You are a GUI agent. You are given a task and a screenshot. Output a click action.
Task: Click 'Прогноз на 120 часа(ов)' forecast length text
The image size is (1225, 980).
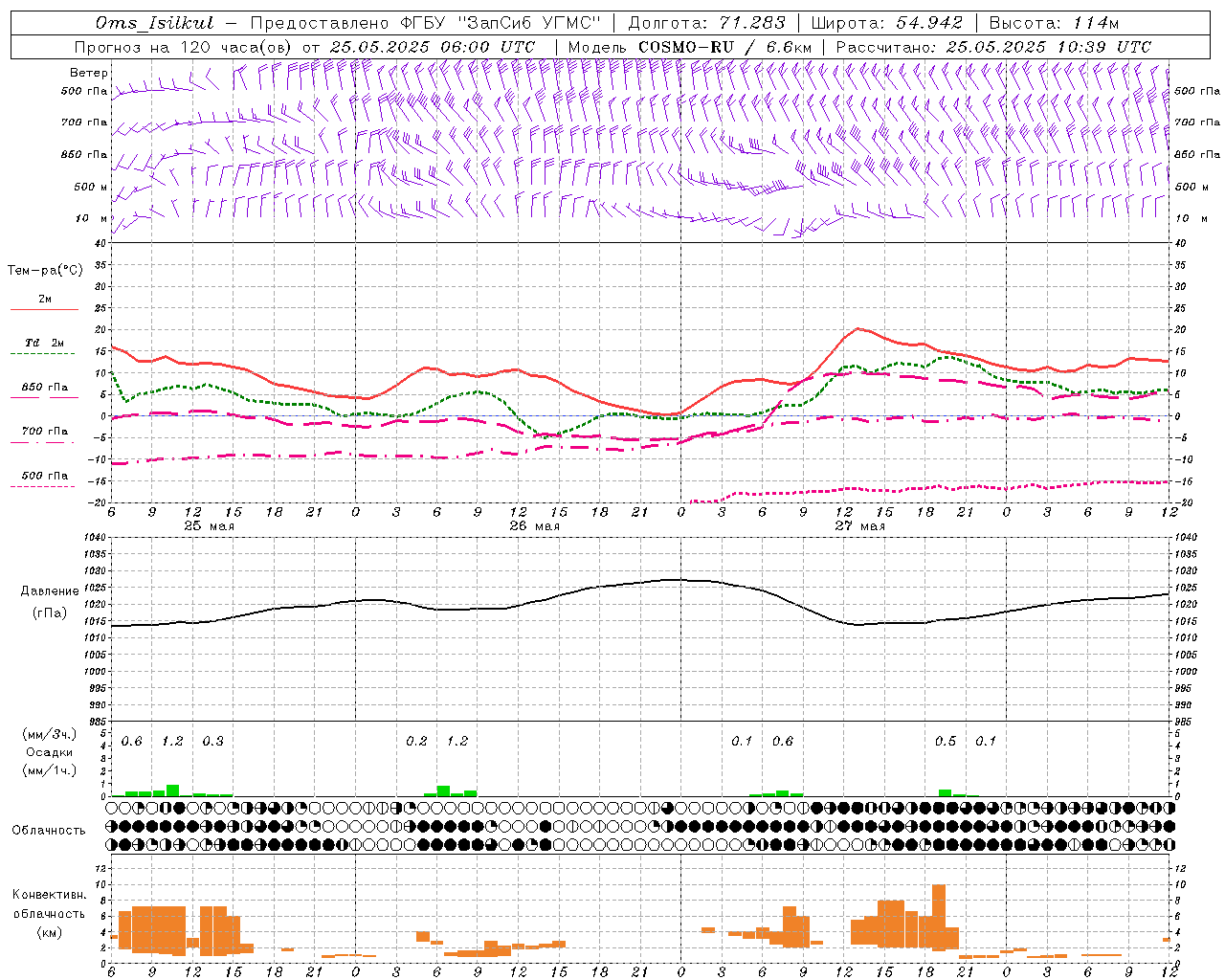click(x=184, y=47)
